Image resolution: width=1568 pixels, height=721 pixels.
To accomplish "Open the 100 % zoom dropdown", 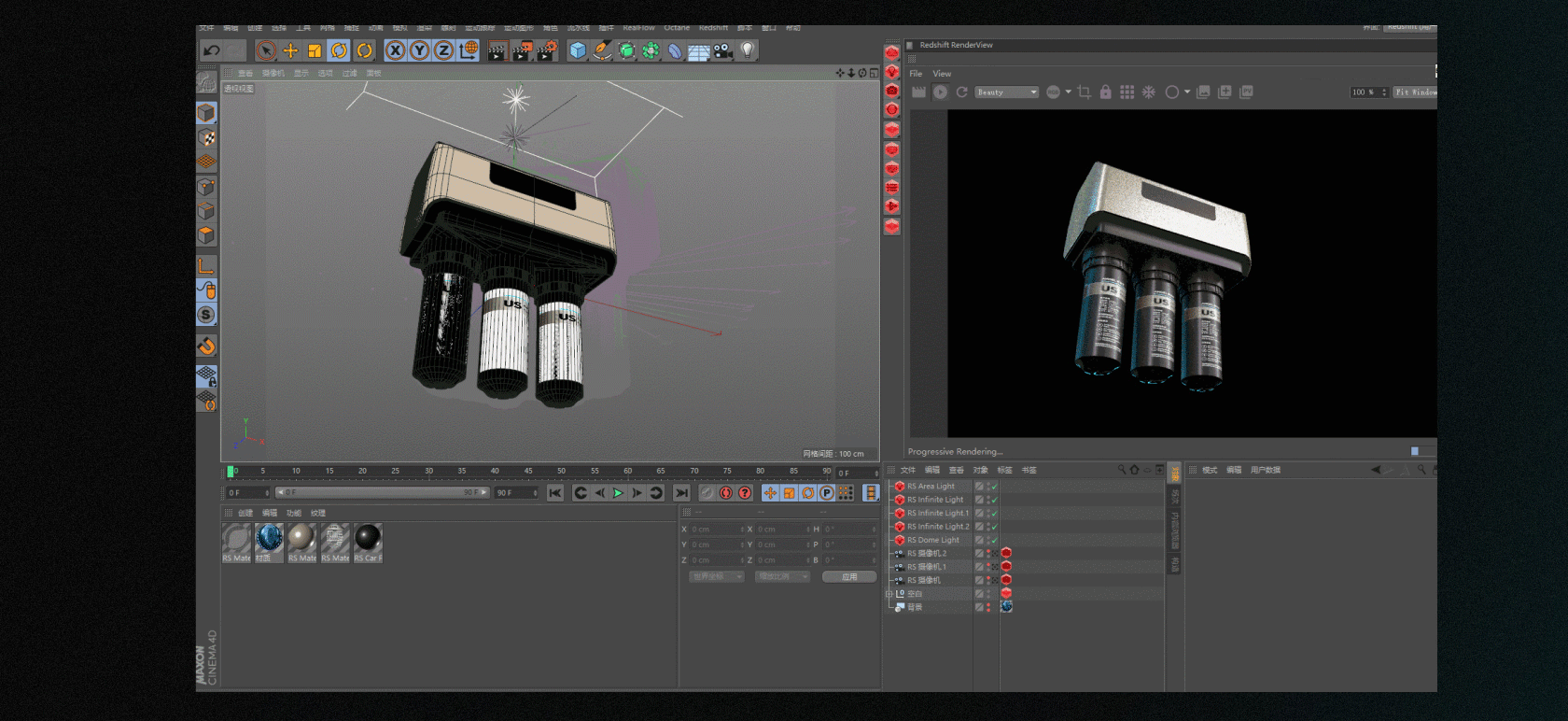I will point(1369,92).
